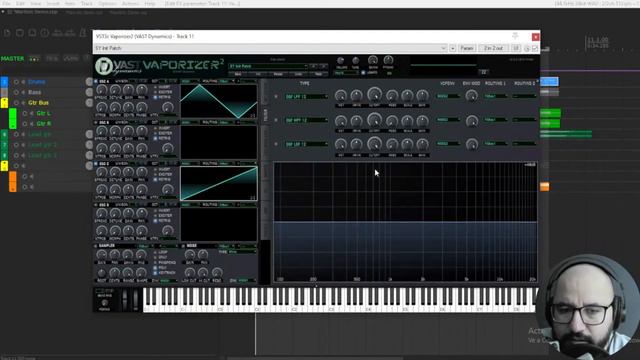Open the File menu in REAPER
Image resolution: width=640 pixels, height=360 pixels.
click(7, 3)
